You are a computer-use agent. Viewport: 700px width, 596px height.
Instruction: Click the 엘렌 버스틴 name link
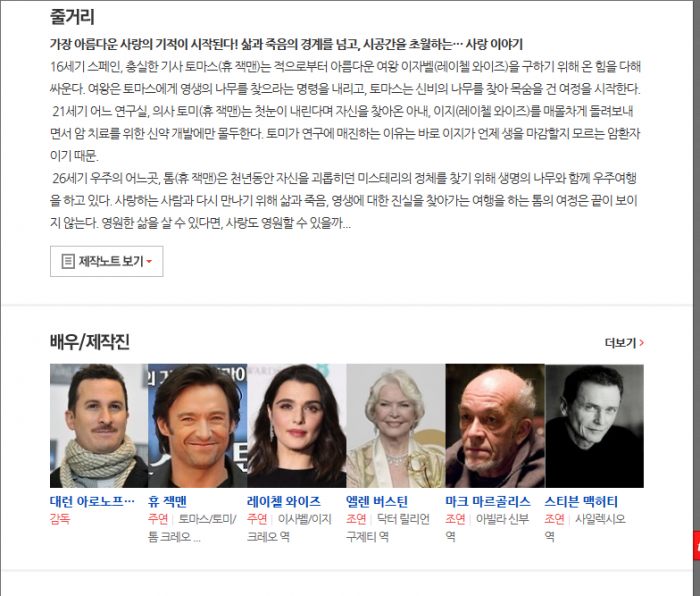tap(377, 501)
